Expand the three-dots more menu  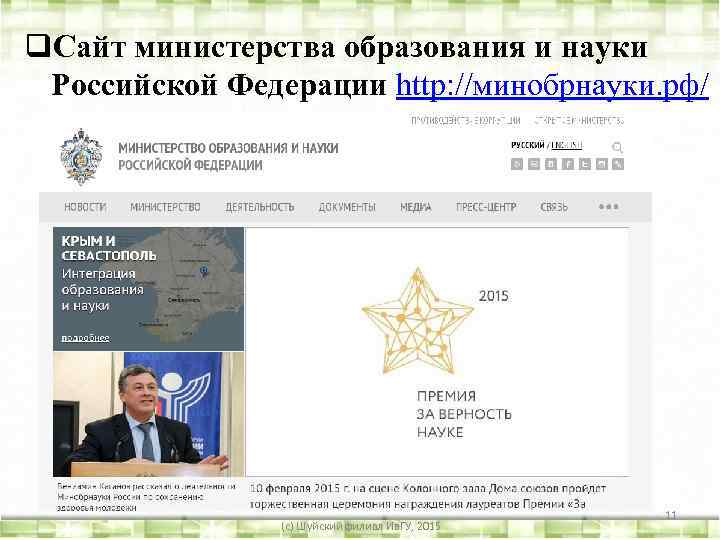[x=609, y=207]
